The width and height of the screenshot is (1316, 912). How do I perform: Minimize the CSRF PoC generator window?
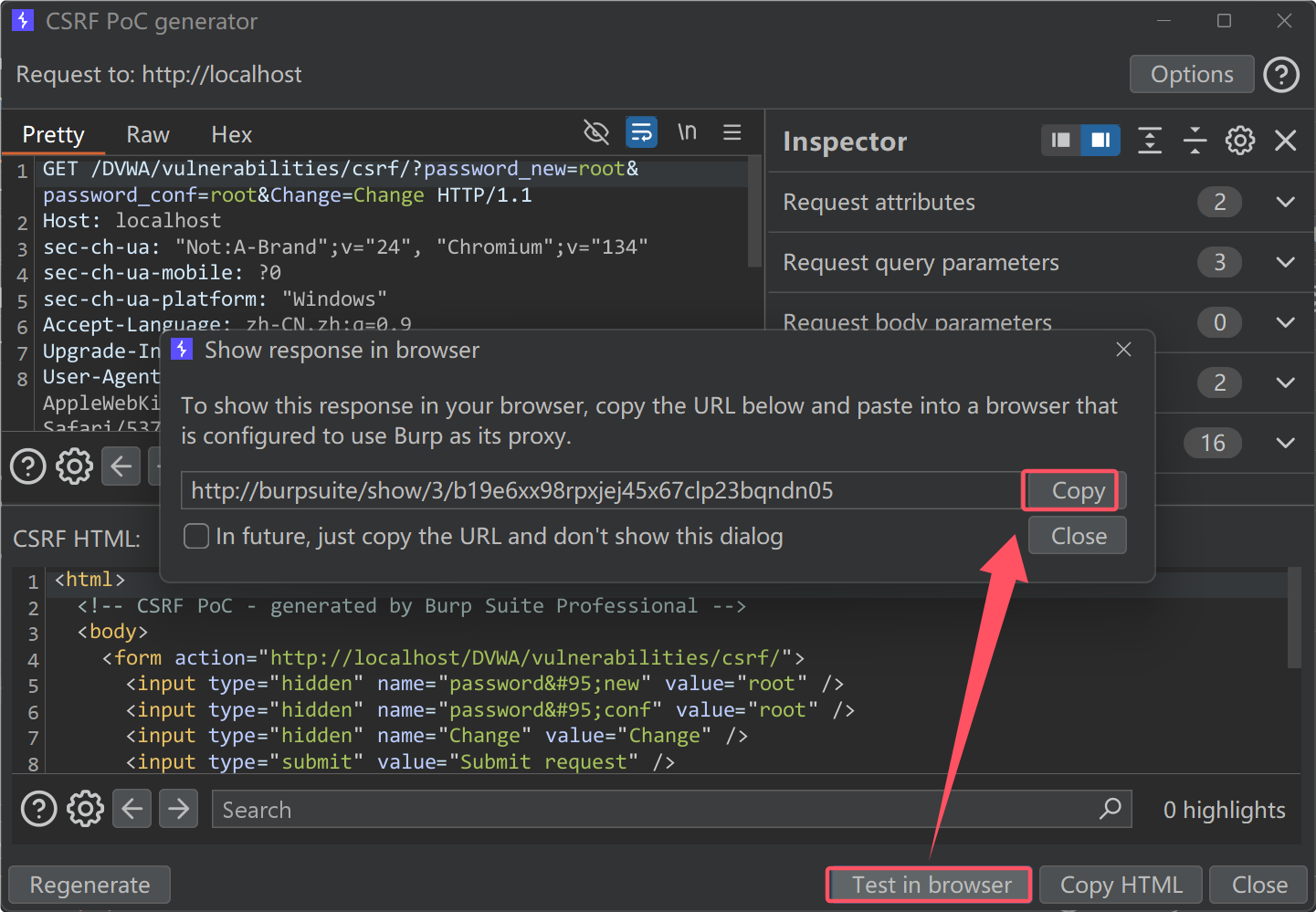click(x=1163, y=20)
